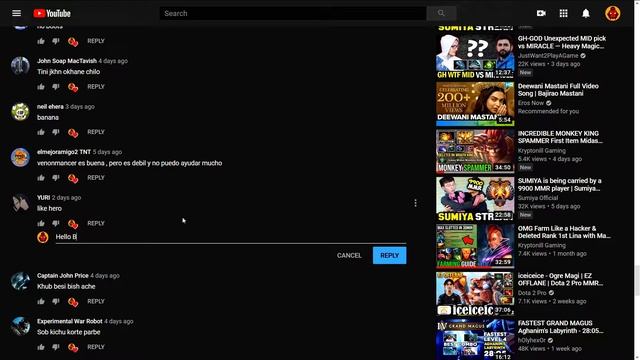Open iceiceice Ogre Magi video thumbnail
The height and width of the screenshot is (360, 640).
point(475,293)
